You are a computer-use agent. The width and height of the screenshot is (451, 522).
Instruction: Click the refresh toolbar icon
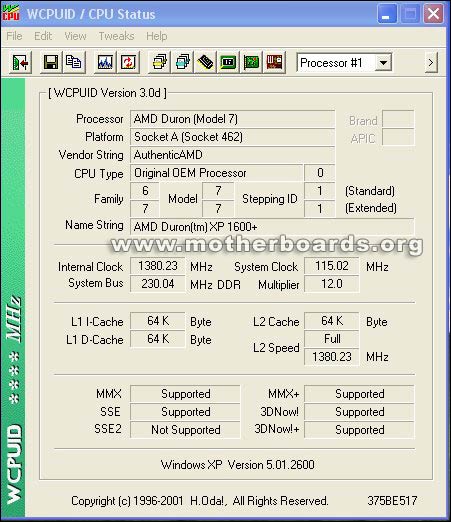(128, 62)
